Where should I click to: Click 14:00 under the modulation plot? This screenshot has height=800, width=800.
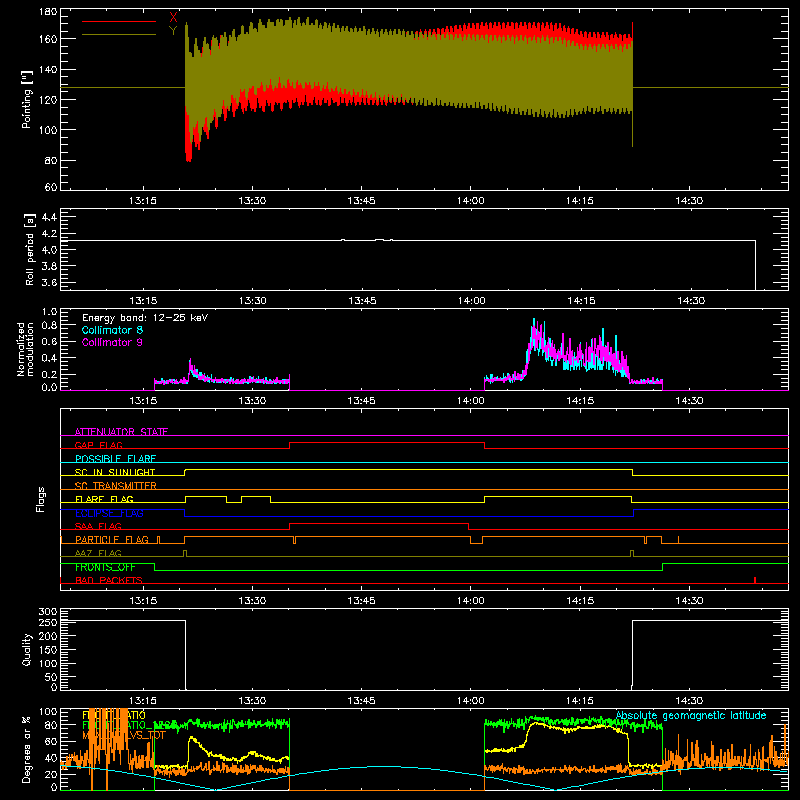point(470,401)
